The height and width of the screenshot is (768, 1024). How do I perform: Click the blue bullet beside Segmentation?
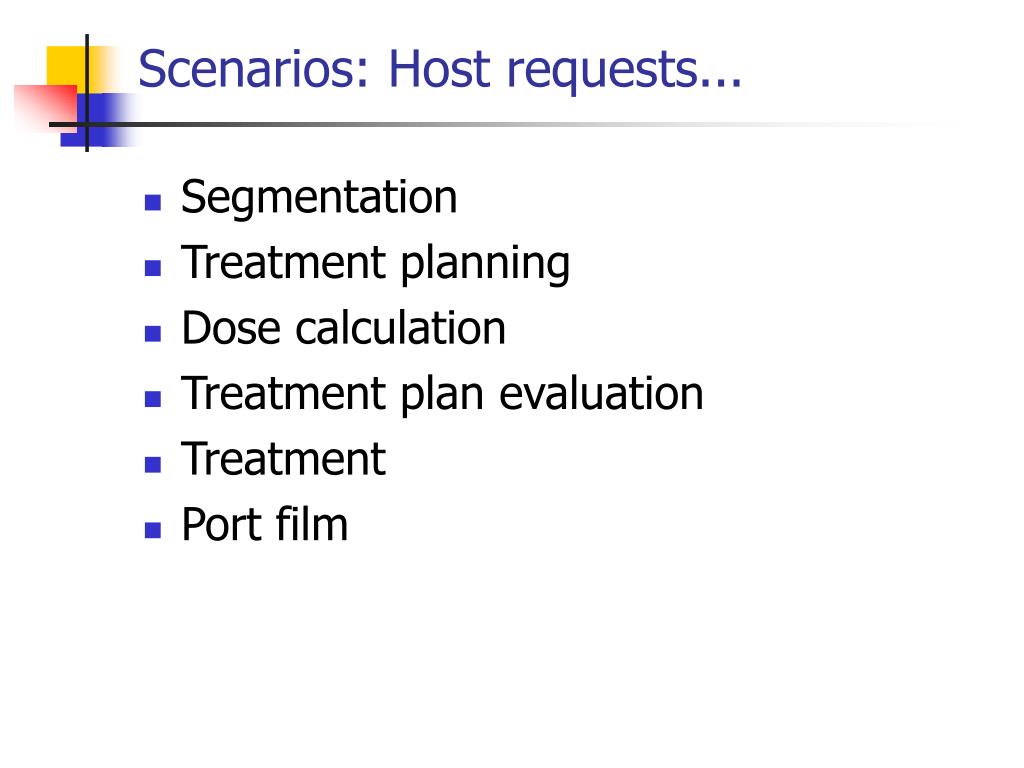tap(153, 202)
